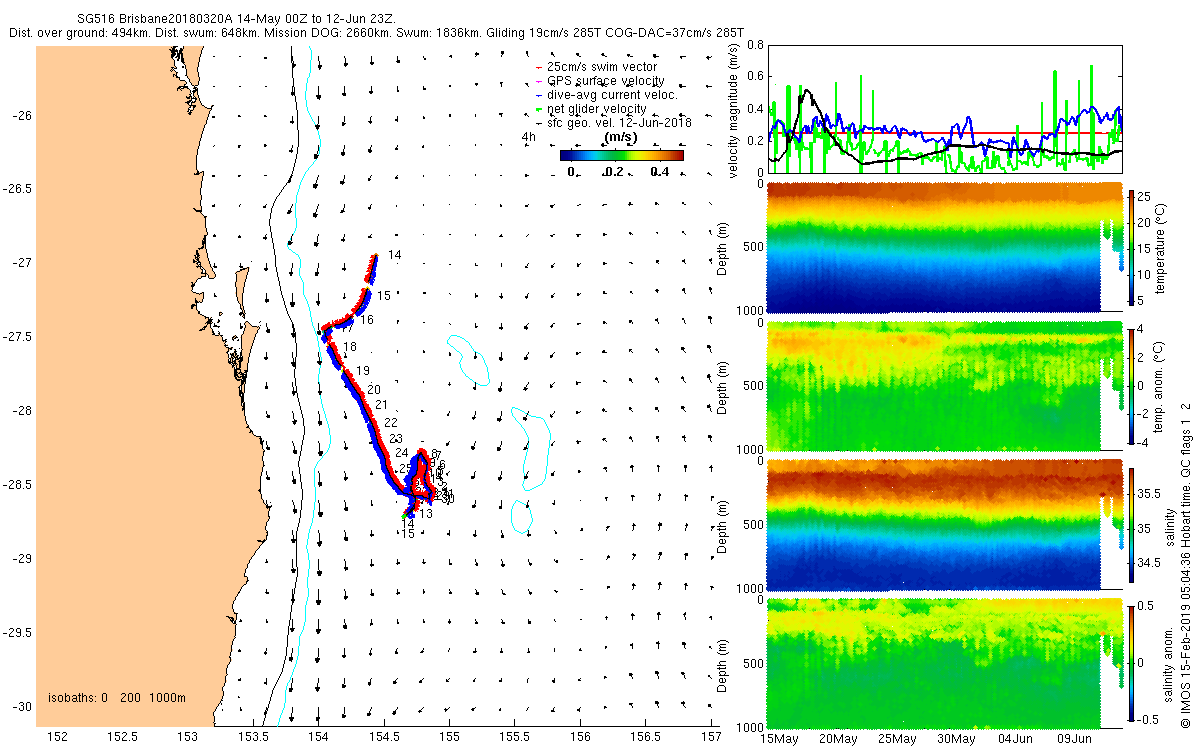This screenshot has width=1200, height=750.
Task: Click the temperature (°C) colorbar
Action: coord(1133,246)
